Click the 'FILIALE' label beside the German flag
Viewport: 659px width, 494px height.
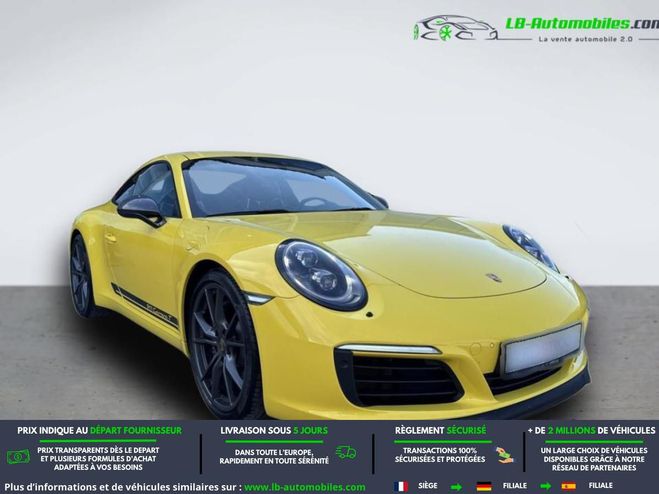click(x=515, y=486)
